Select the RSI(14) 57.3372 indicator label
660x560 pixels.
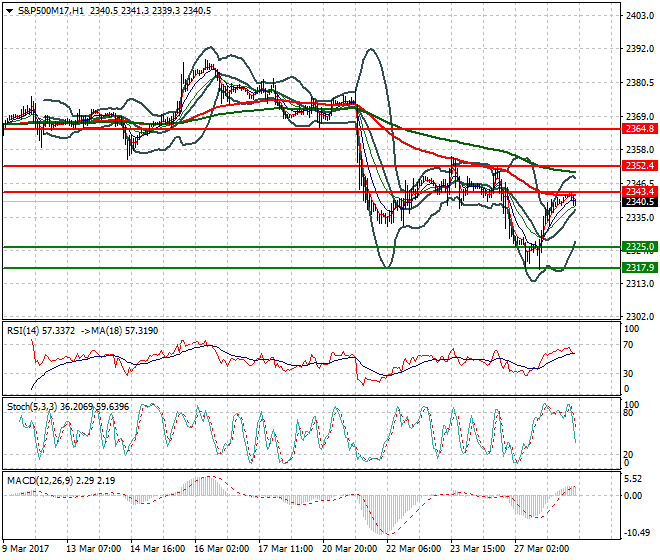tap(41, 331)
